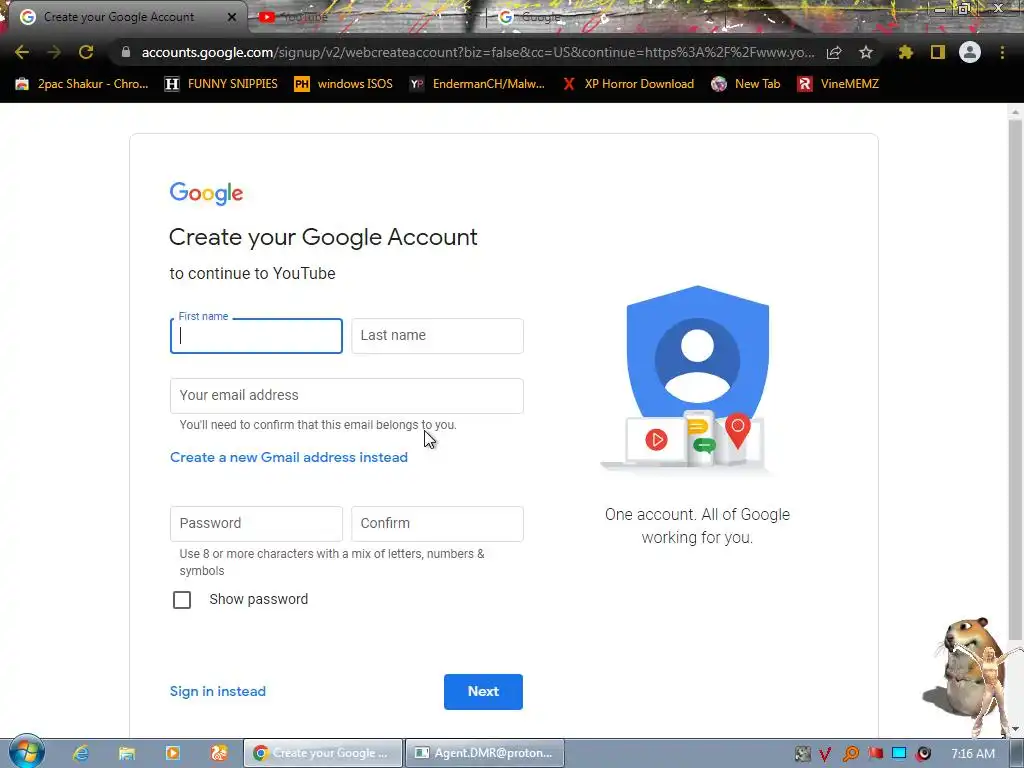
Task: Share this page using the share icon
Action: (834, 52)
